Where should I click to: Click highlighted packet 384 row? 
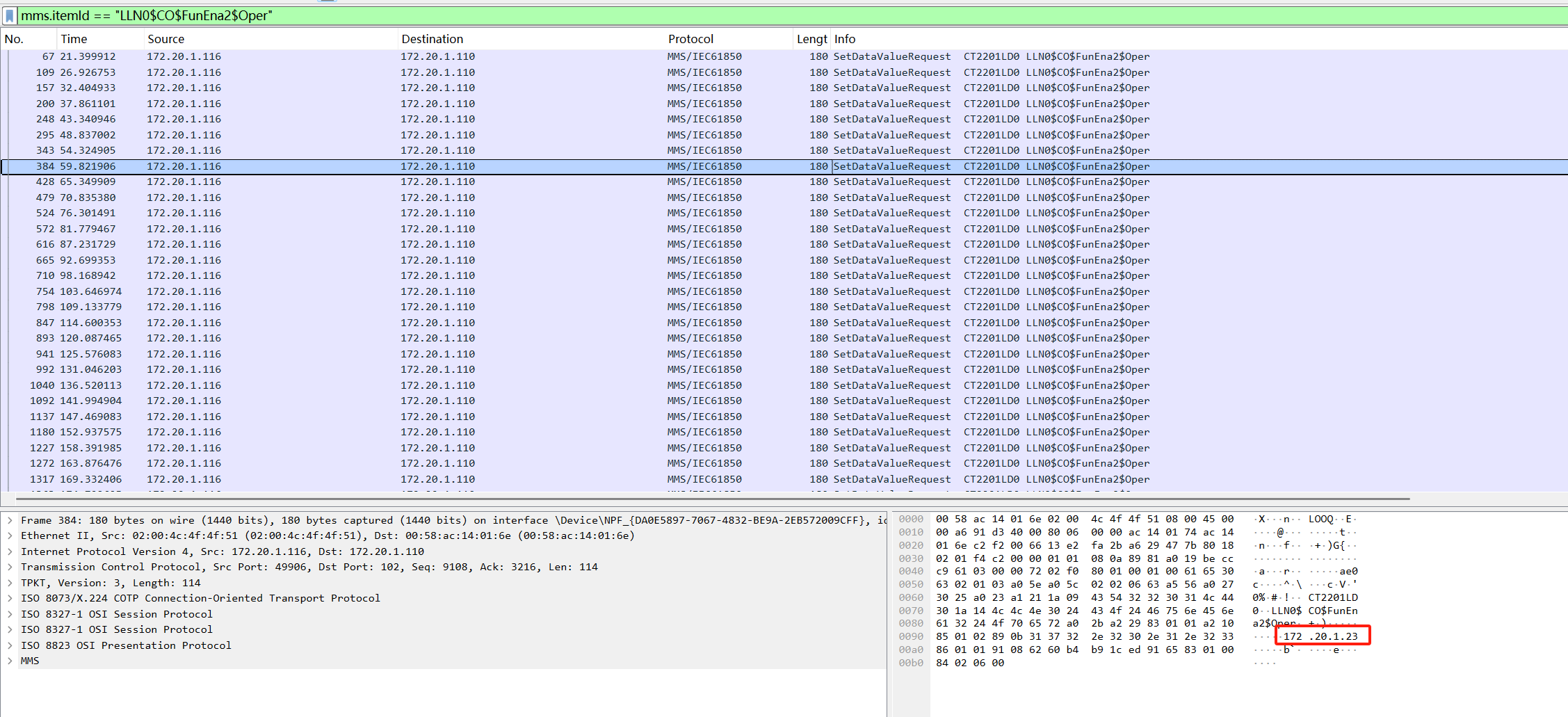coord(784,166)
